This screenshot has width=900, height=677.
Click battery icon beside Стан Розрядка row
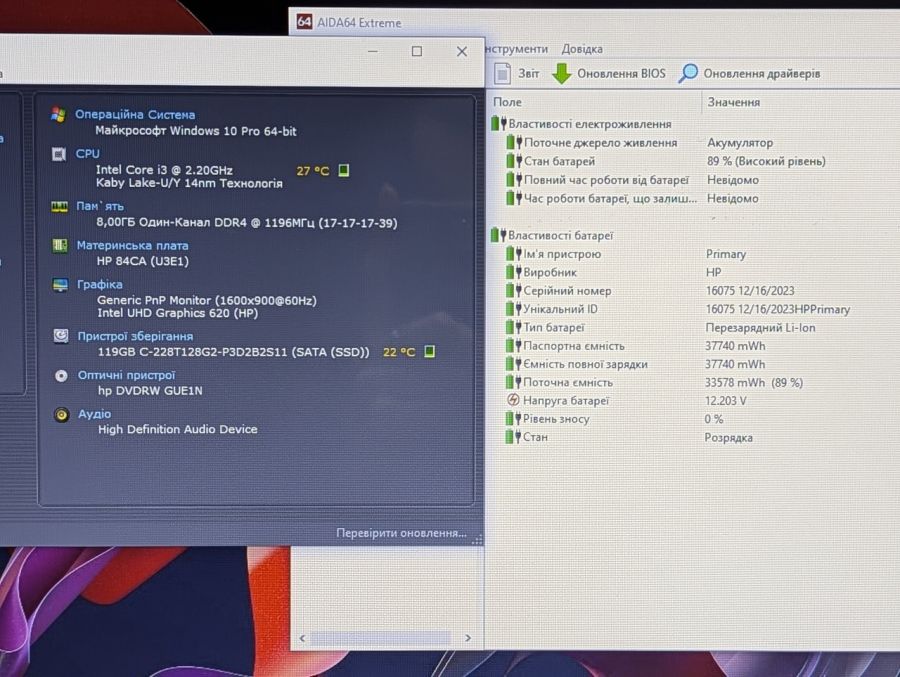tap(513, 437)
